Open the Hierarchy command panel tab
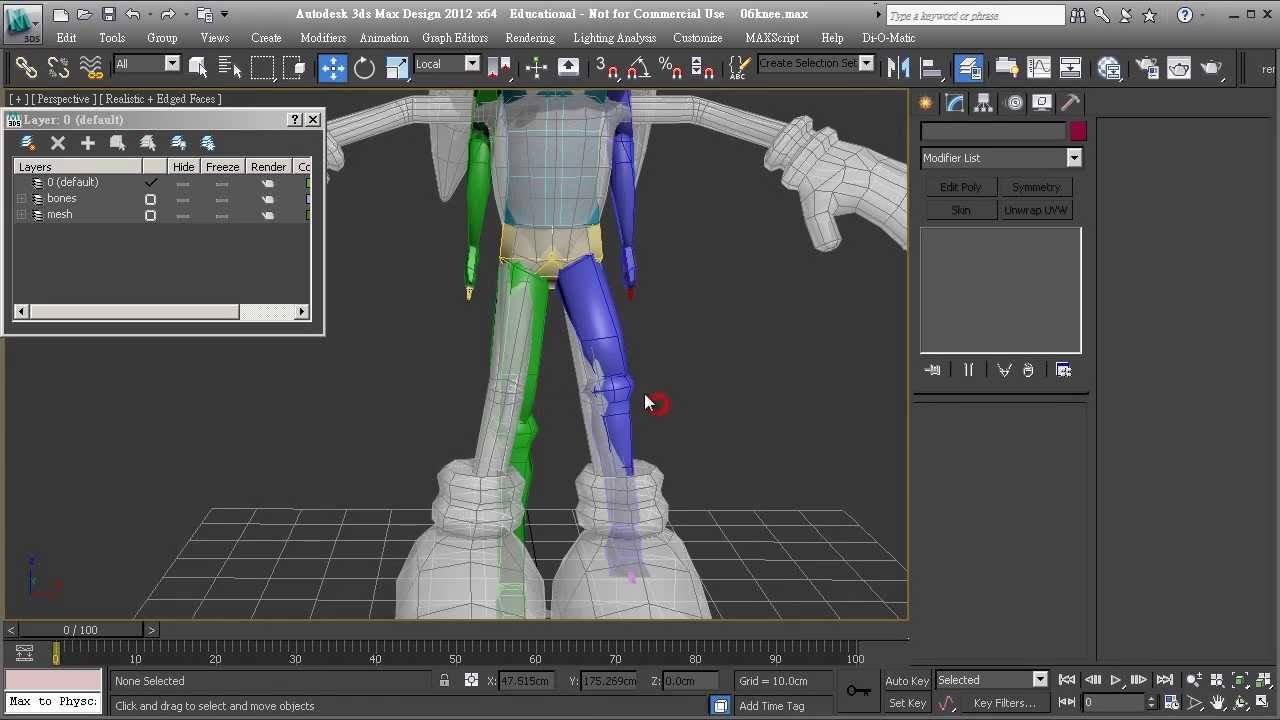Viewport: 1280px width, 720px height. pos(984,102)
